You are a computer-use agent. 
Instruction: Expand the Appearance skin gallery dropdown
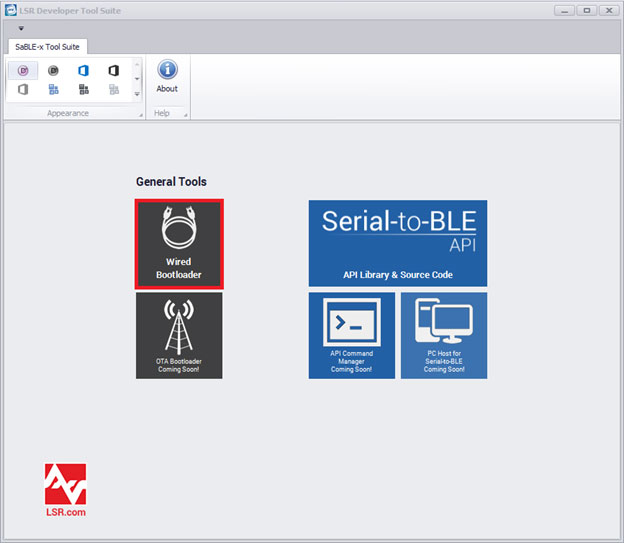coord(137,94)
